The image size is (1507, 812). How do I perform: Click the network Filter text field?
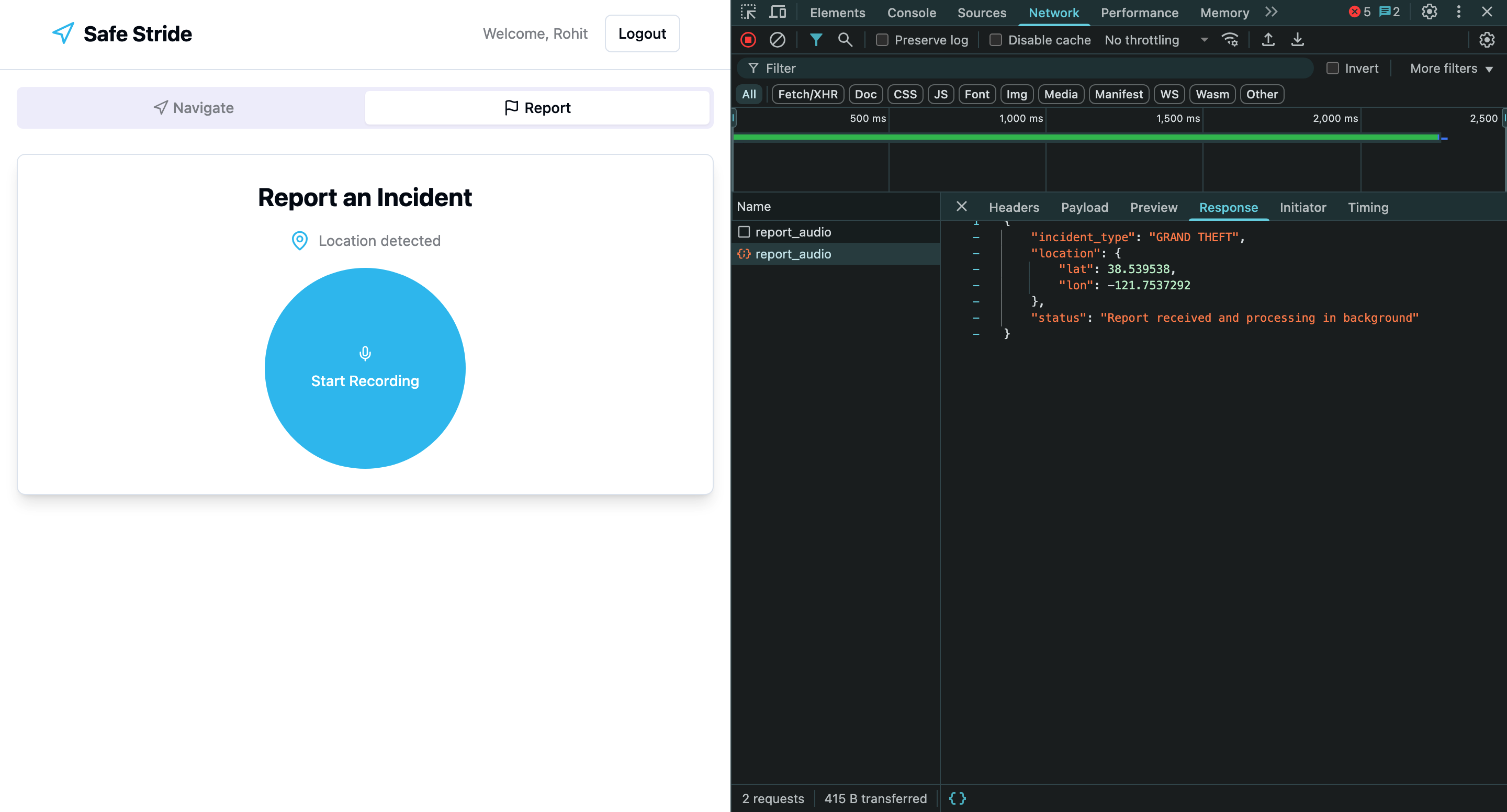point(1030,69)
